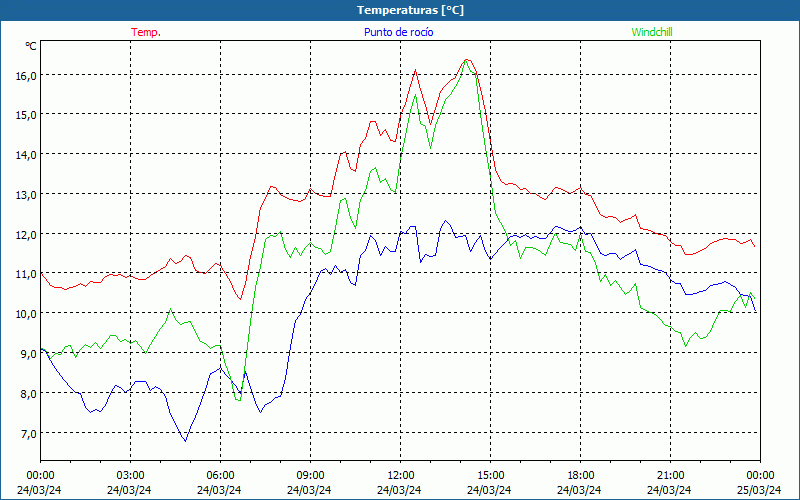800x500 pixels.
Task: Click the 03:00 time label
Action: pyautogui.click(x=130, y=476)
